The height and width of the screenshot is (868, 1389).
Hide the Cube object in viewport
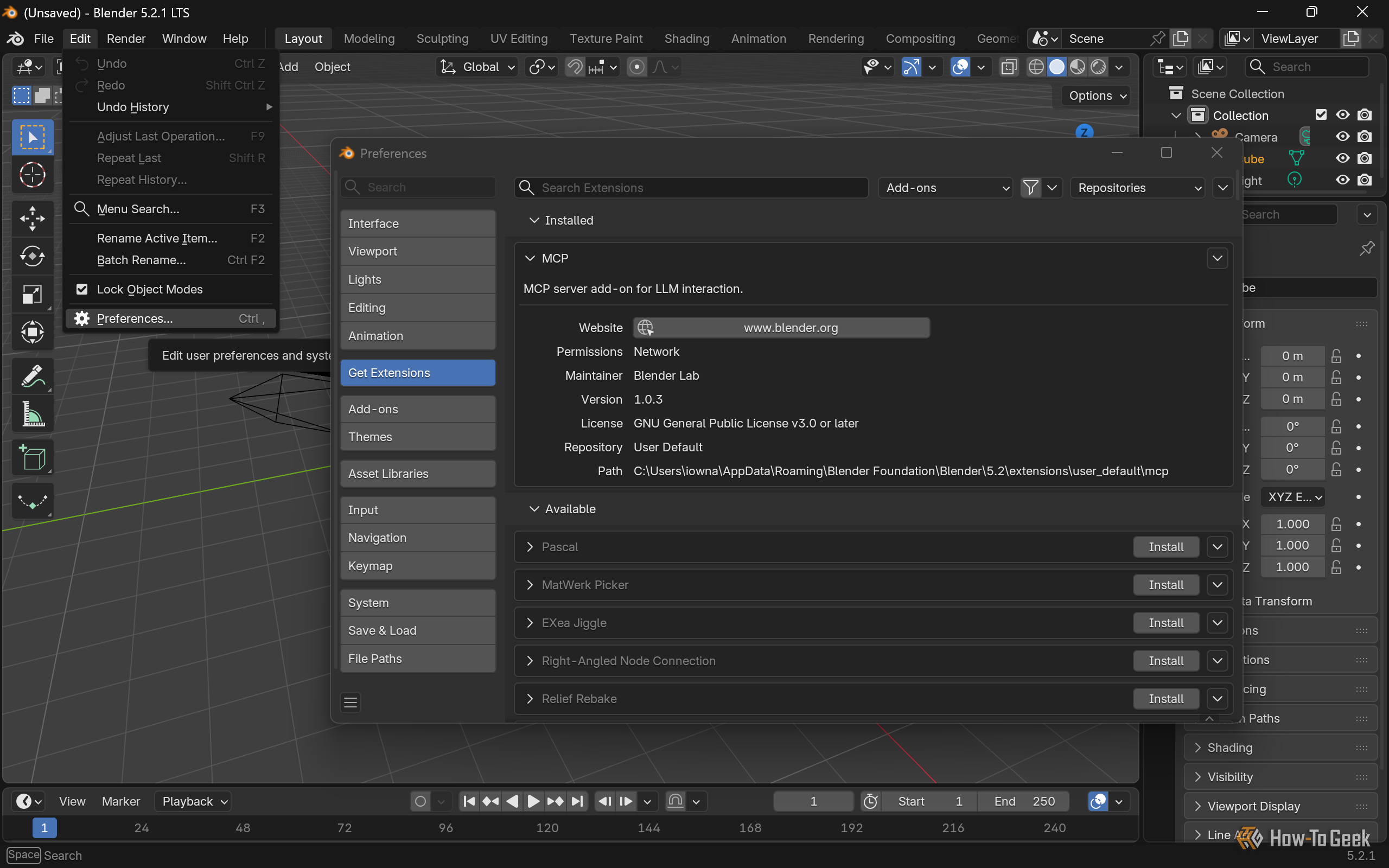[x=1342, y=158]
